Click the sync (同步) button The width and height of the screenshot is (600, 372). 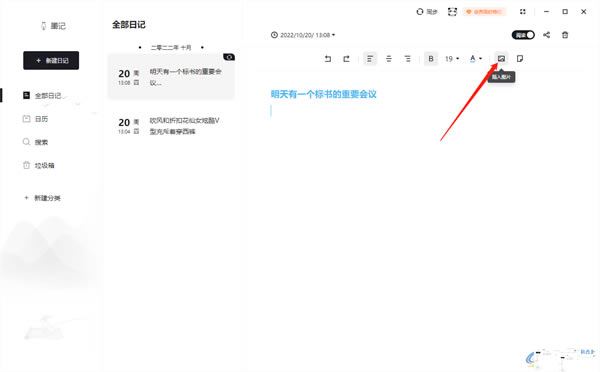point(427,12)
